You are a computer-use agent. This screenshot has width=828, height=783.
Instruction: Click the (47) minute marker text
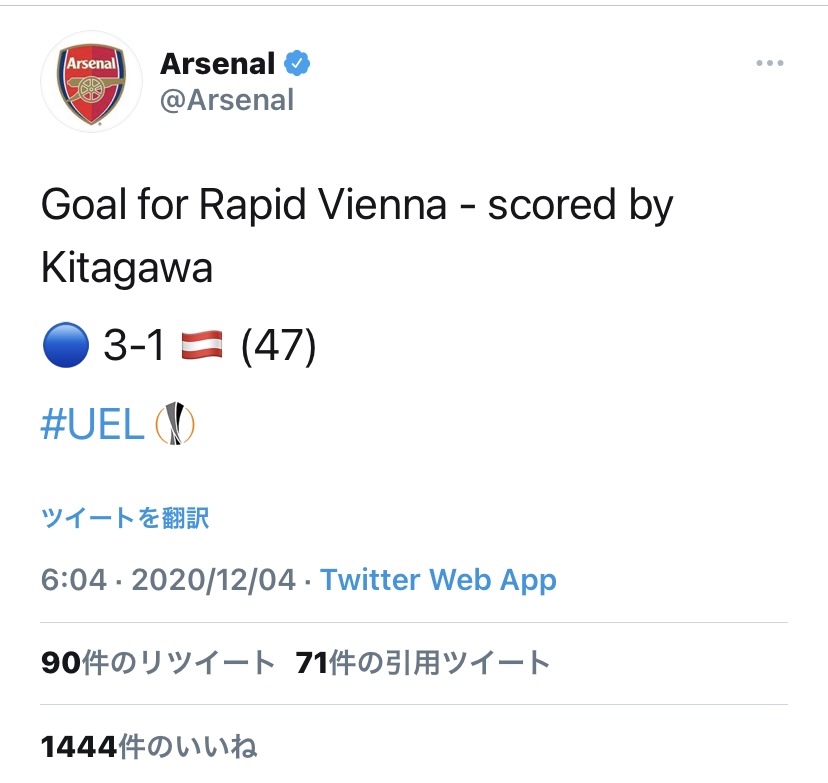point(279,347)
